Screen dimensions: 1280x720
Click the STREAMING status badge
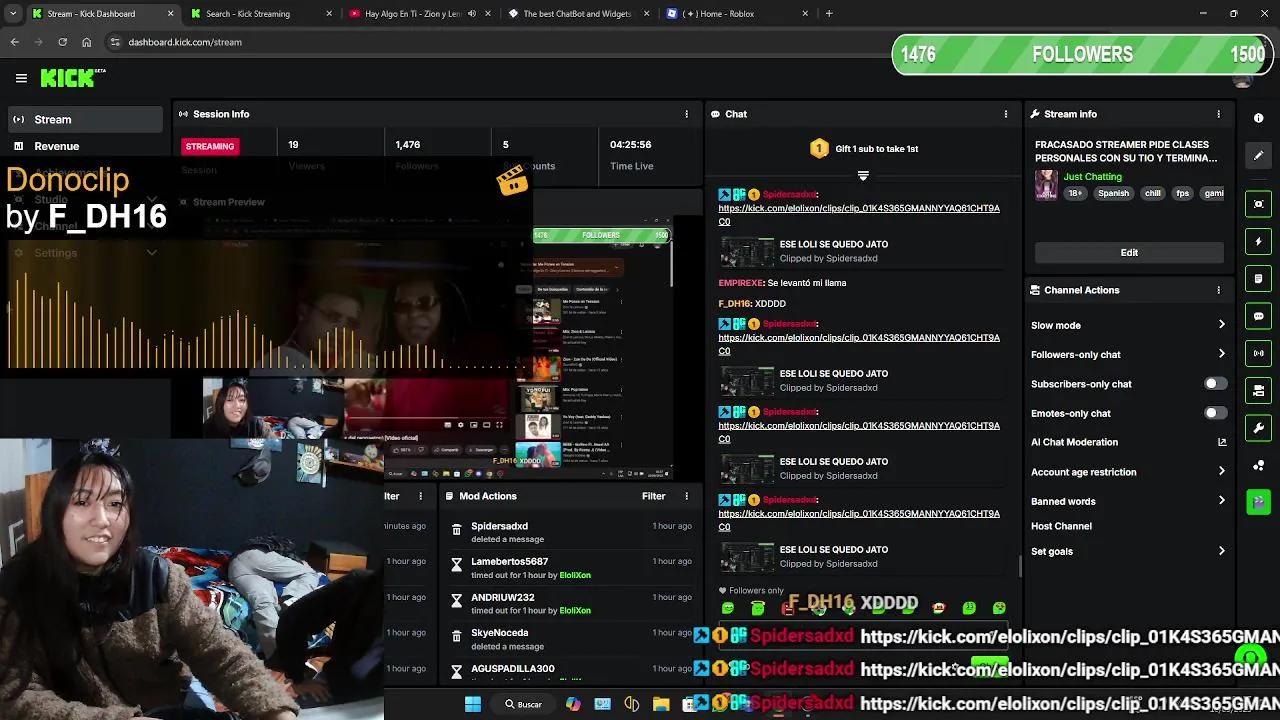209,146
